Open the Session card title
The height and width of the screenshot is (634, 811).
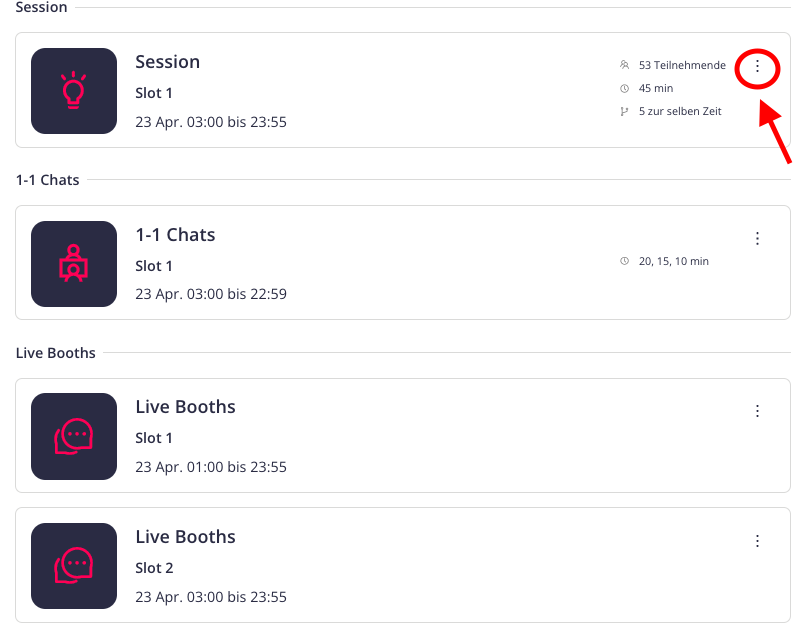[x=168, y=62]
